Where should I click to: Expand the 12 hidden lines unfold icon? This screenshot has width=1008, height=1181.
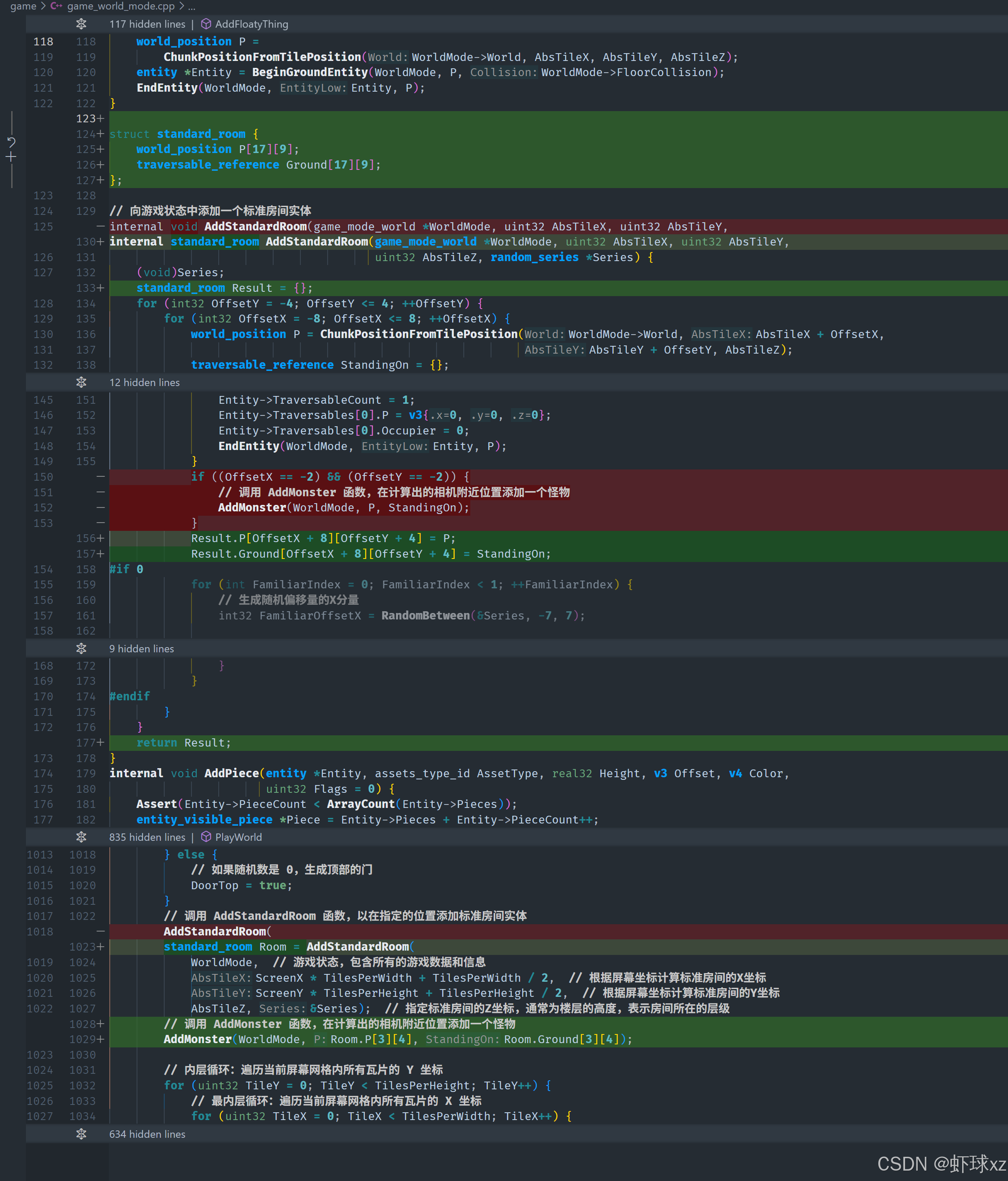[81, 383]
